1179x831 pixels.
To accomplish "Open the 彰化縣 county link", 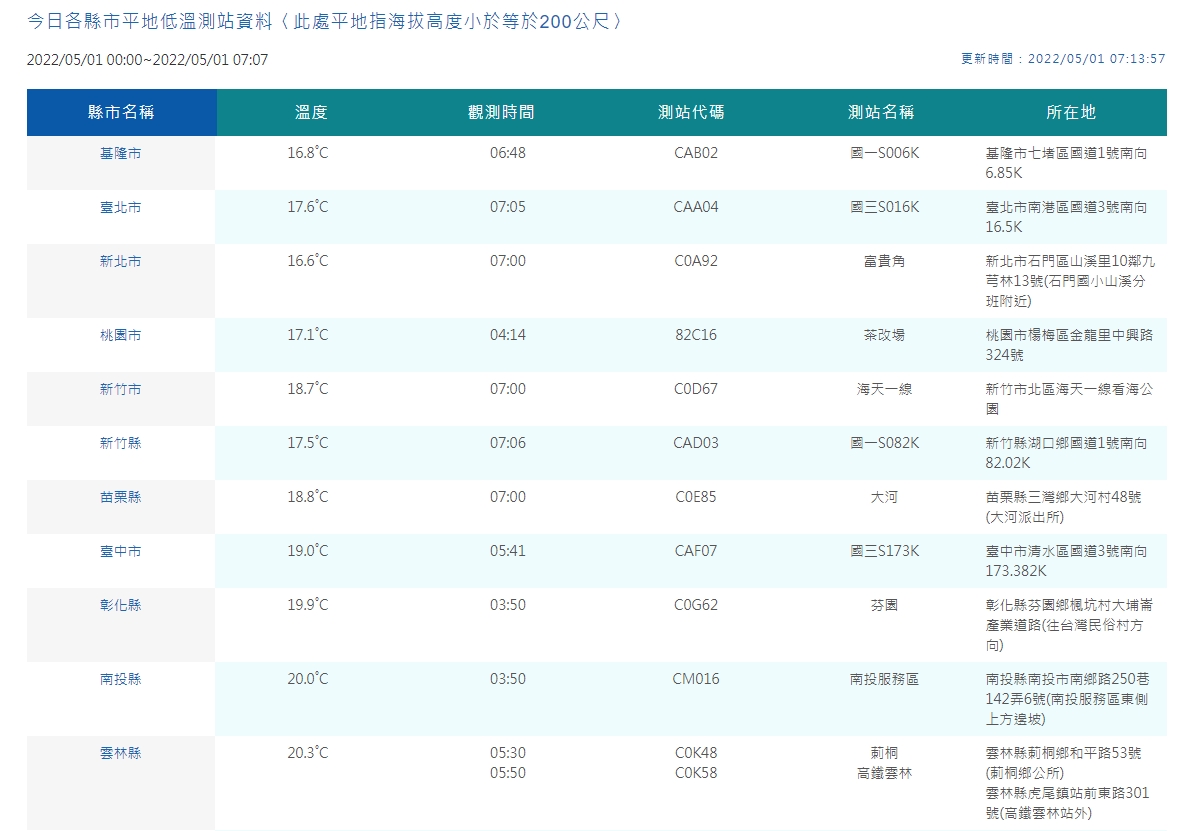I will 120,606.
